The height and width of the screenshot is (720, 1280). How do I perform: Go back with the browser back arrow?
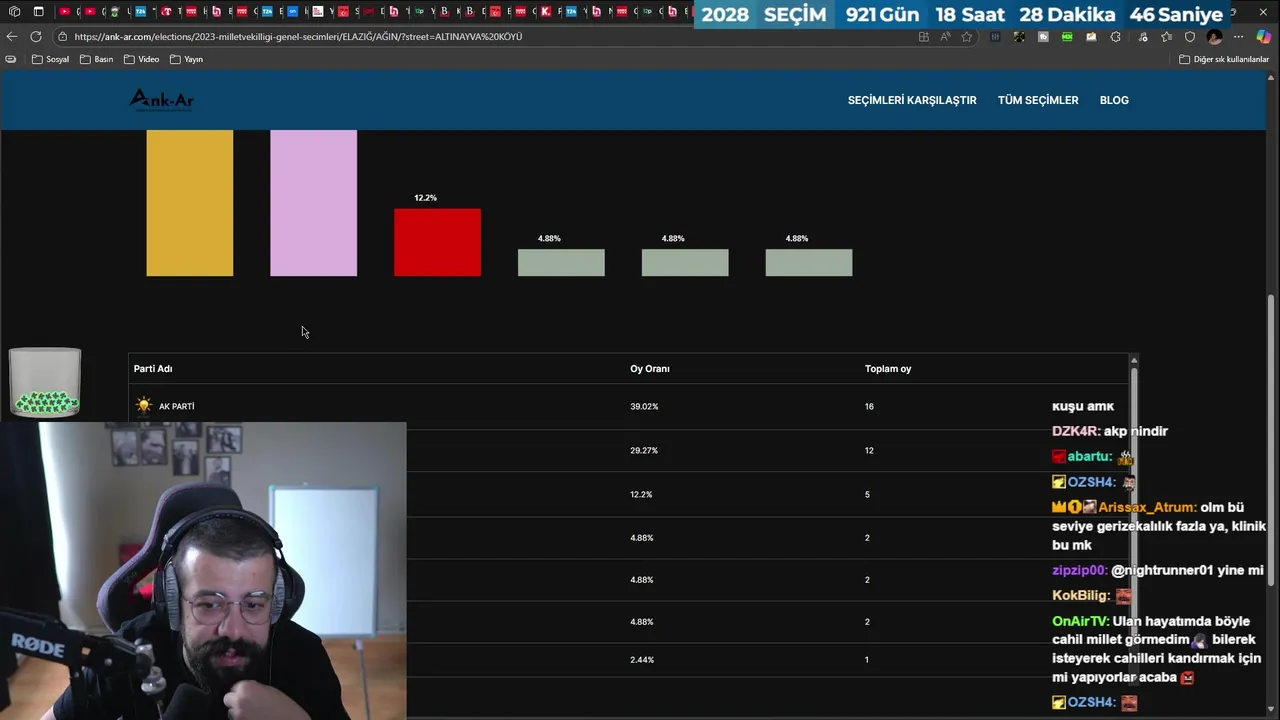12,36
